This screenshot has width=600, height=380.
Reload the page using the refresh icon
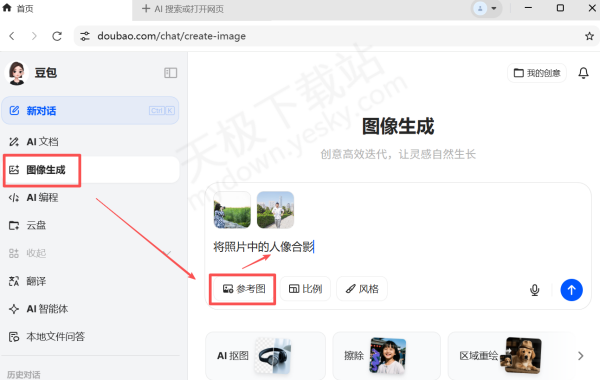pos(57,36)
